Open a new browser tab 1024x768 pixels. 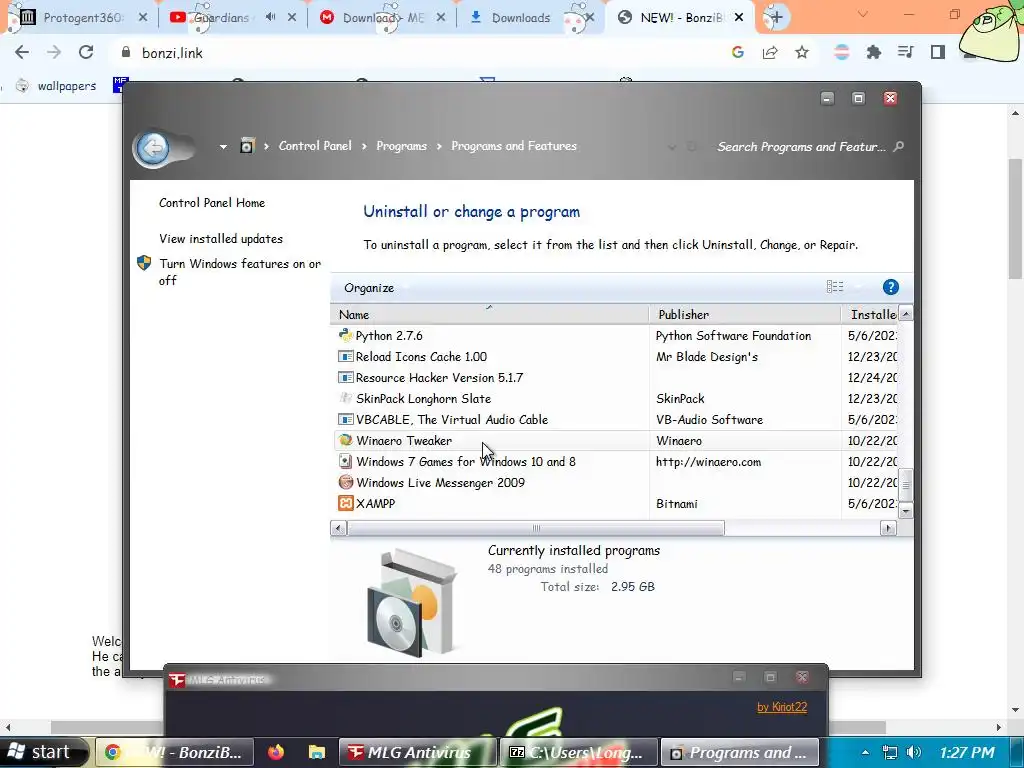776,18
